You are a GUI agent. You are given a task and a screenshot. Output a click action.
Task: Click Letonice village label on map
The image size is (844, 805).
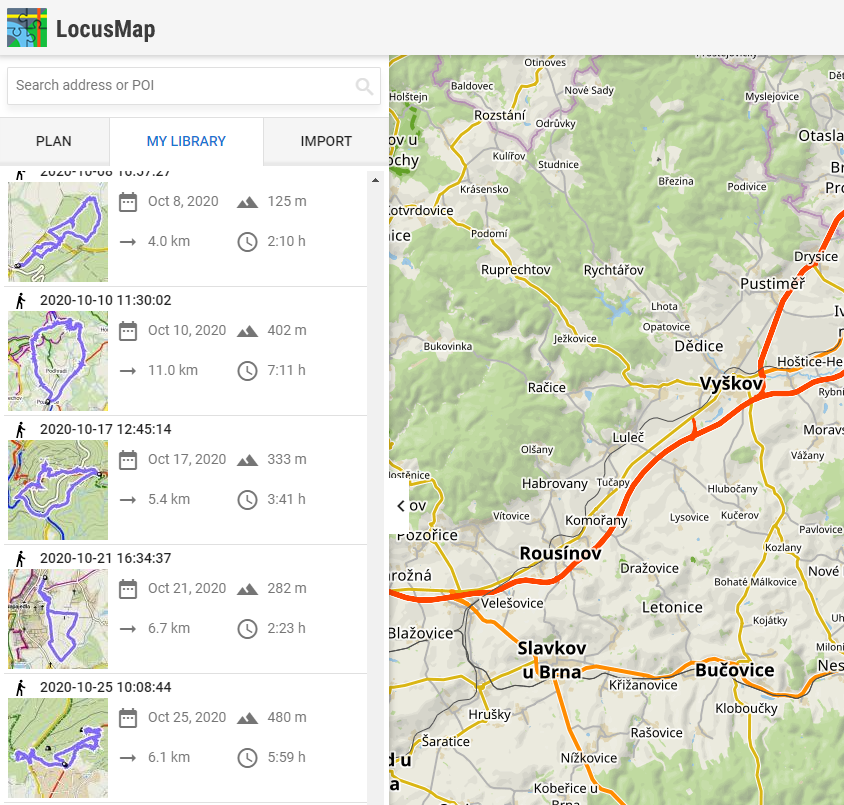(x=672, y=608)
